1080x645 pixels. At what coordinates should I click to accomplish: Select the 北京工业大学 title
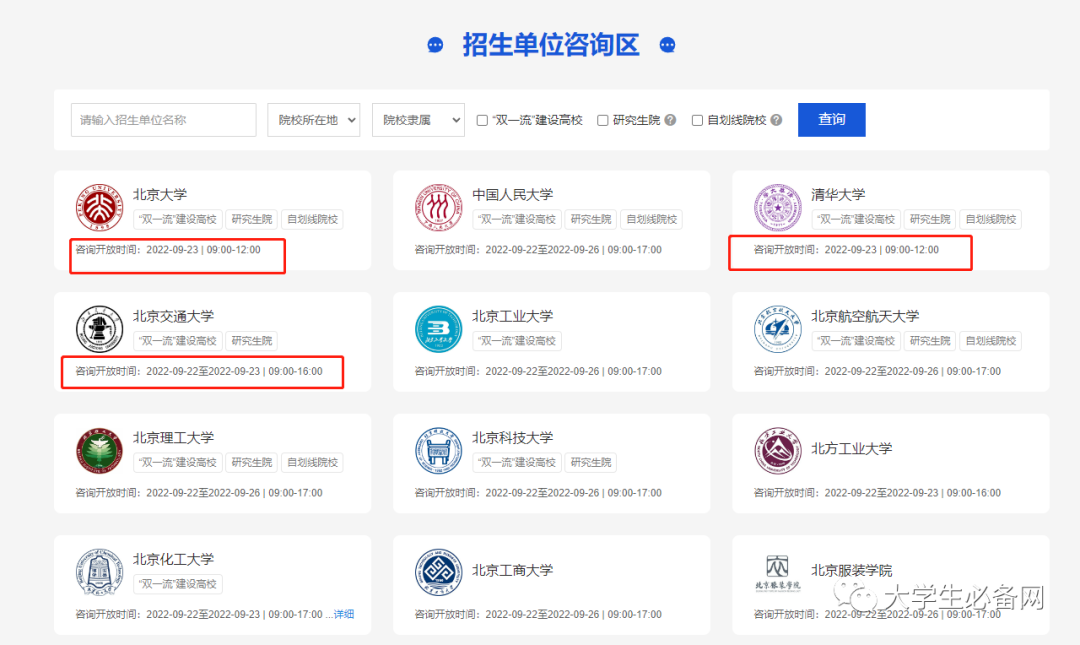pyautogui.click(x=512, y=316)
